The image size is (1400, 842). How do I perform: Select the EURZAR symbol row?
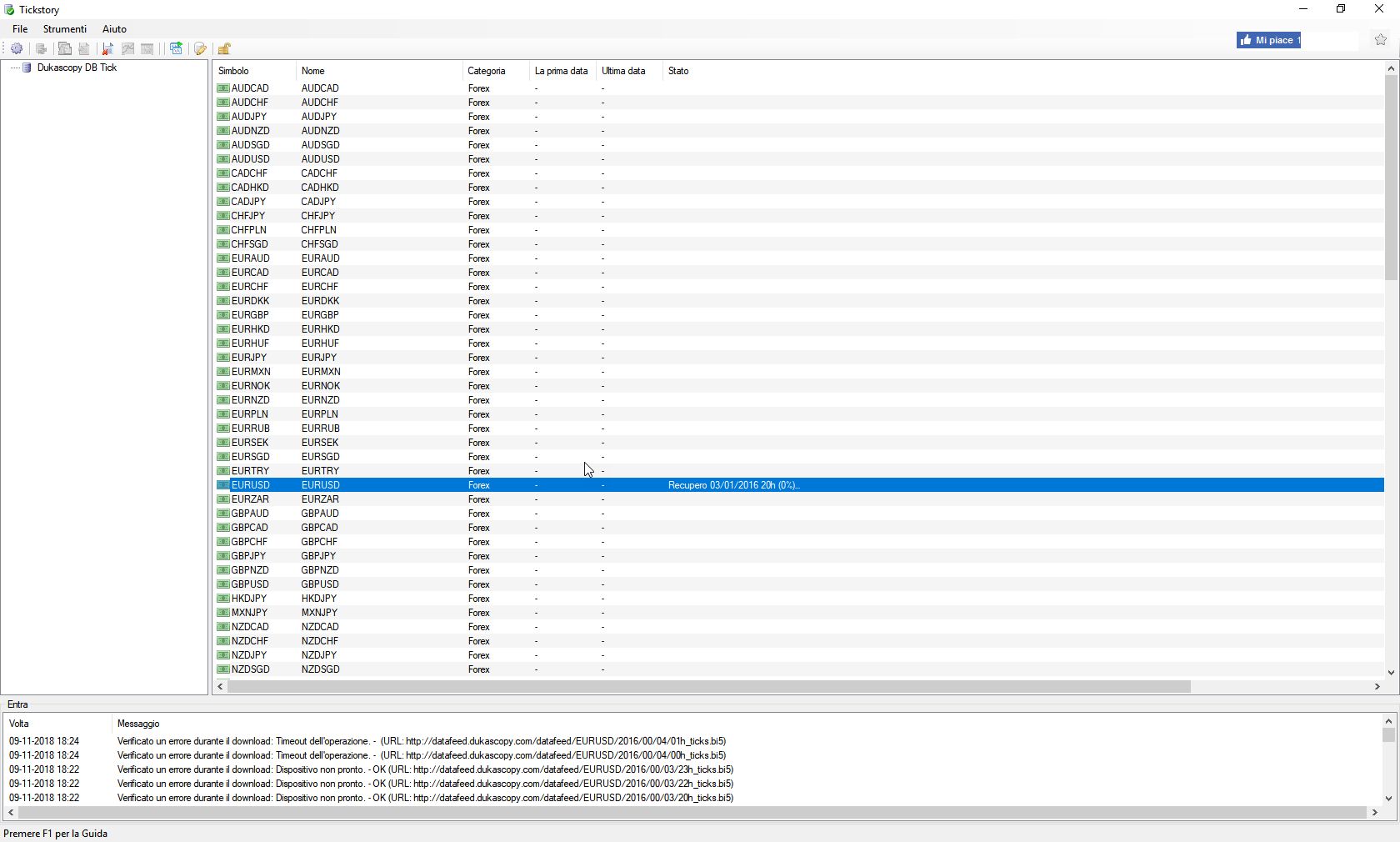(x=250, y=499)
